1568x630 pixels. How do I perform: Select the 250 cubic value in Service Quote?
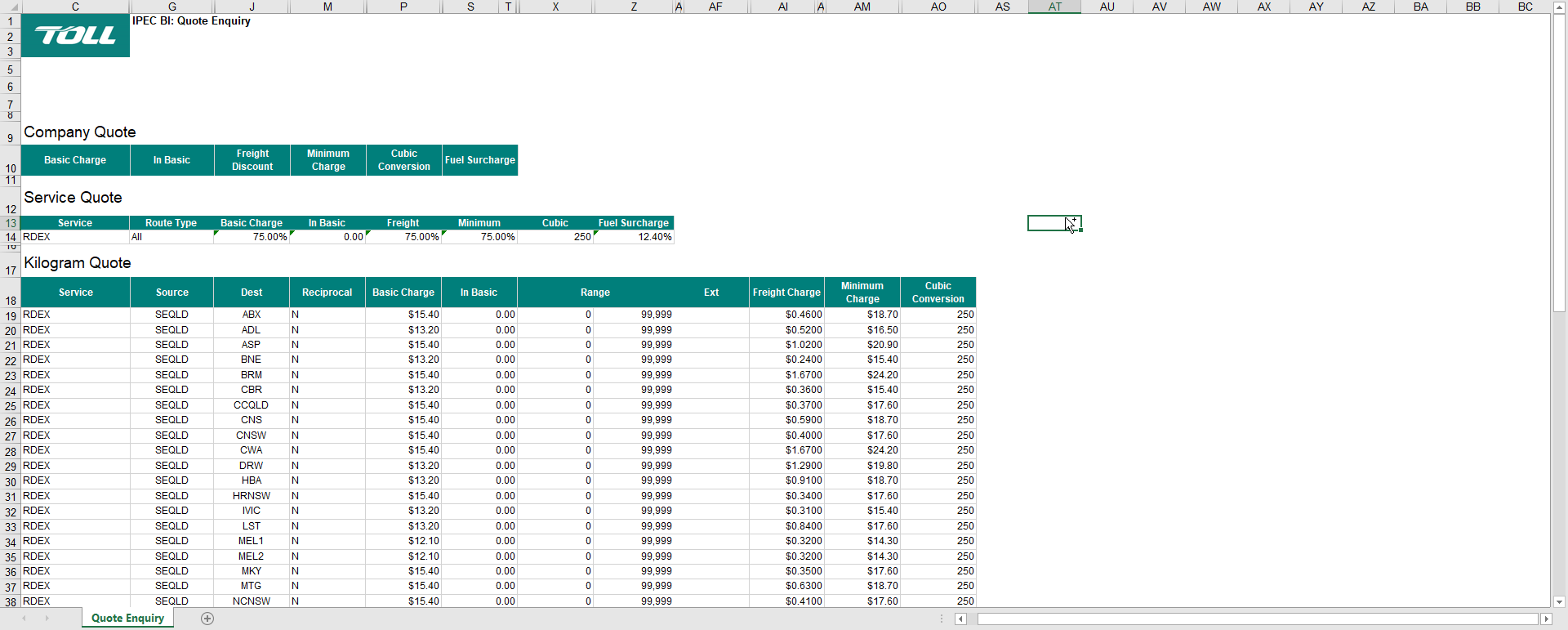pos(555,237)
